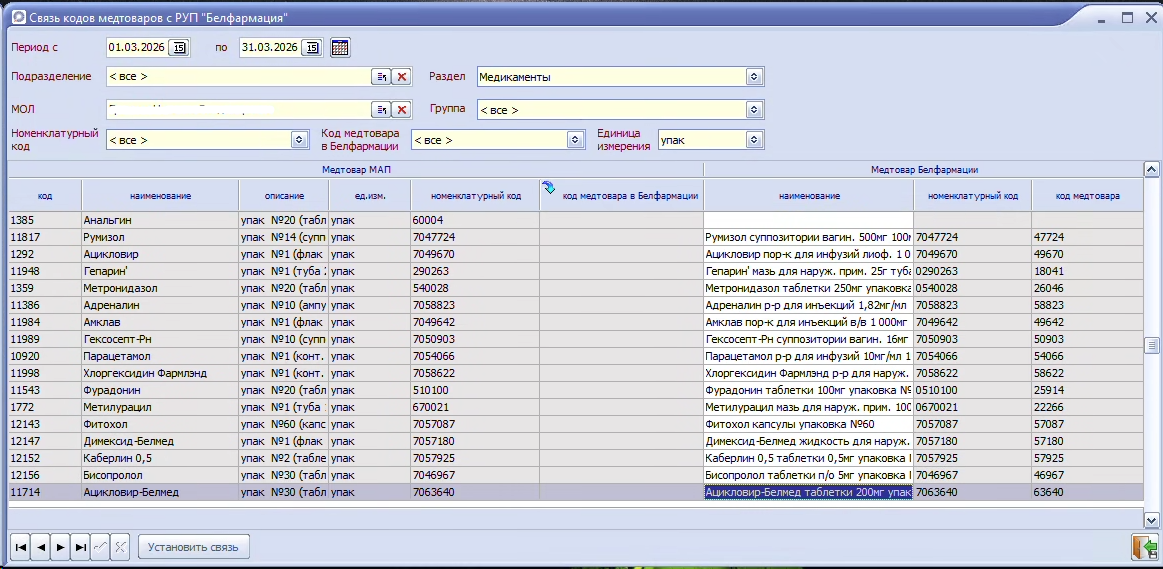The image size is (1163, 569).
Task: Expand the Раздел dropdown
Action: tap(755, 77)
